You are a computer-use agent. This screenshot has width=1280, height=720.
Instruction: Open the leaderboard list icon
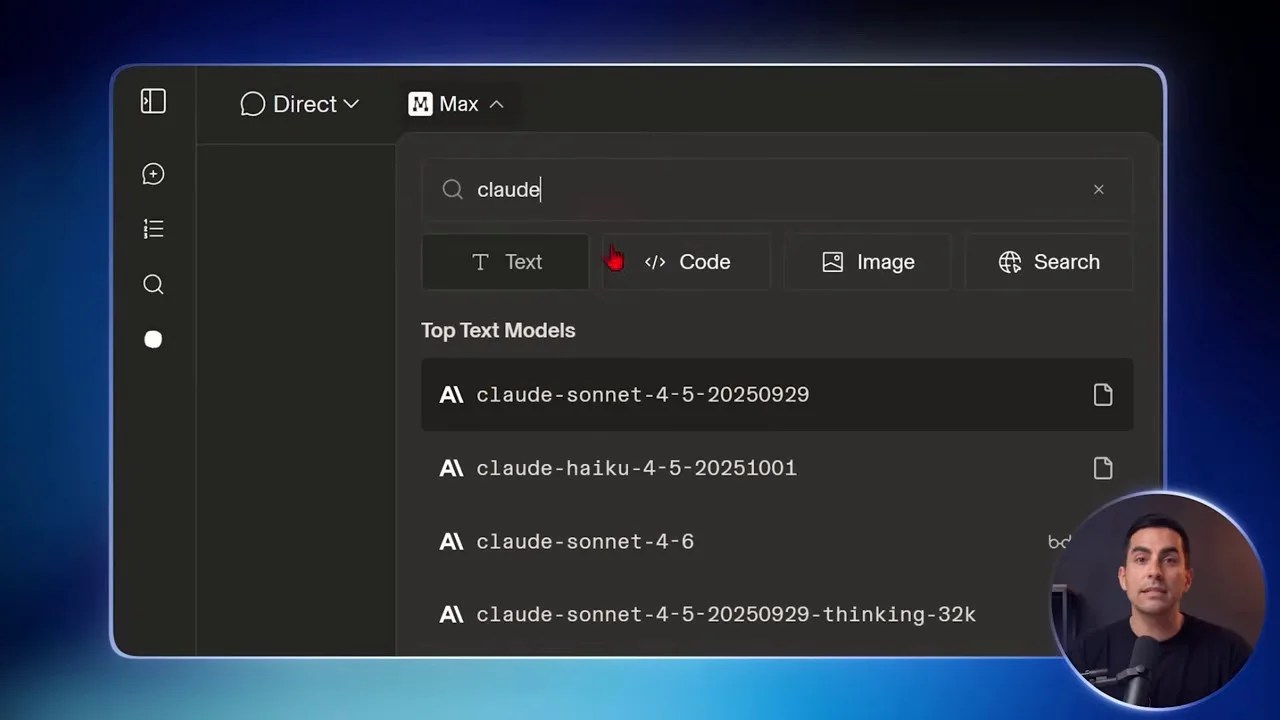click(x=153, y=229)
